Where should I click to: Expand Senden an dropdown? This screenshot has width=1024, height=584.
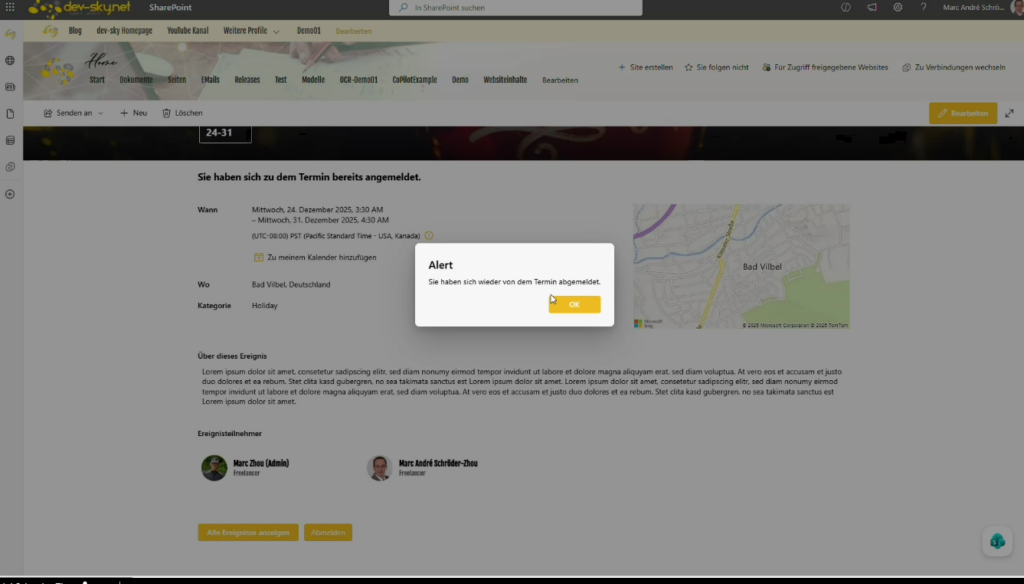pyautogui.click(x=74, y=113)
